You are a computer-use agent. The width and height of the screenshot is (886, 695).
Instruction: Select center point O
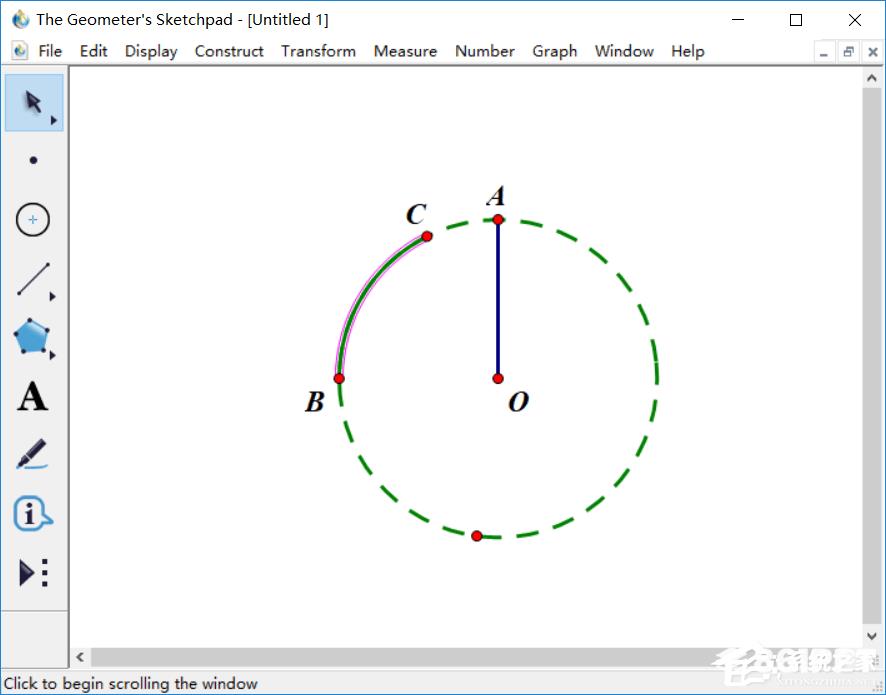pos(498,378)
